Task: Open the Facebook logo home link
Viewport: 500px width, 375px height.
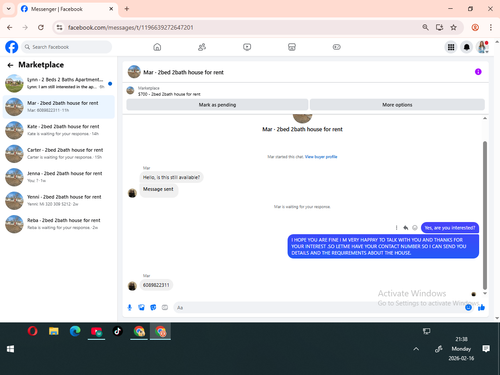Action: pos(12,47)
